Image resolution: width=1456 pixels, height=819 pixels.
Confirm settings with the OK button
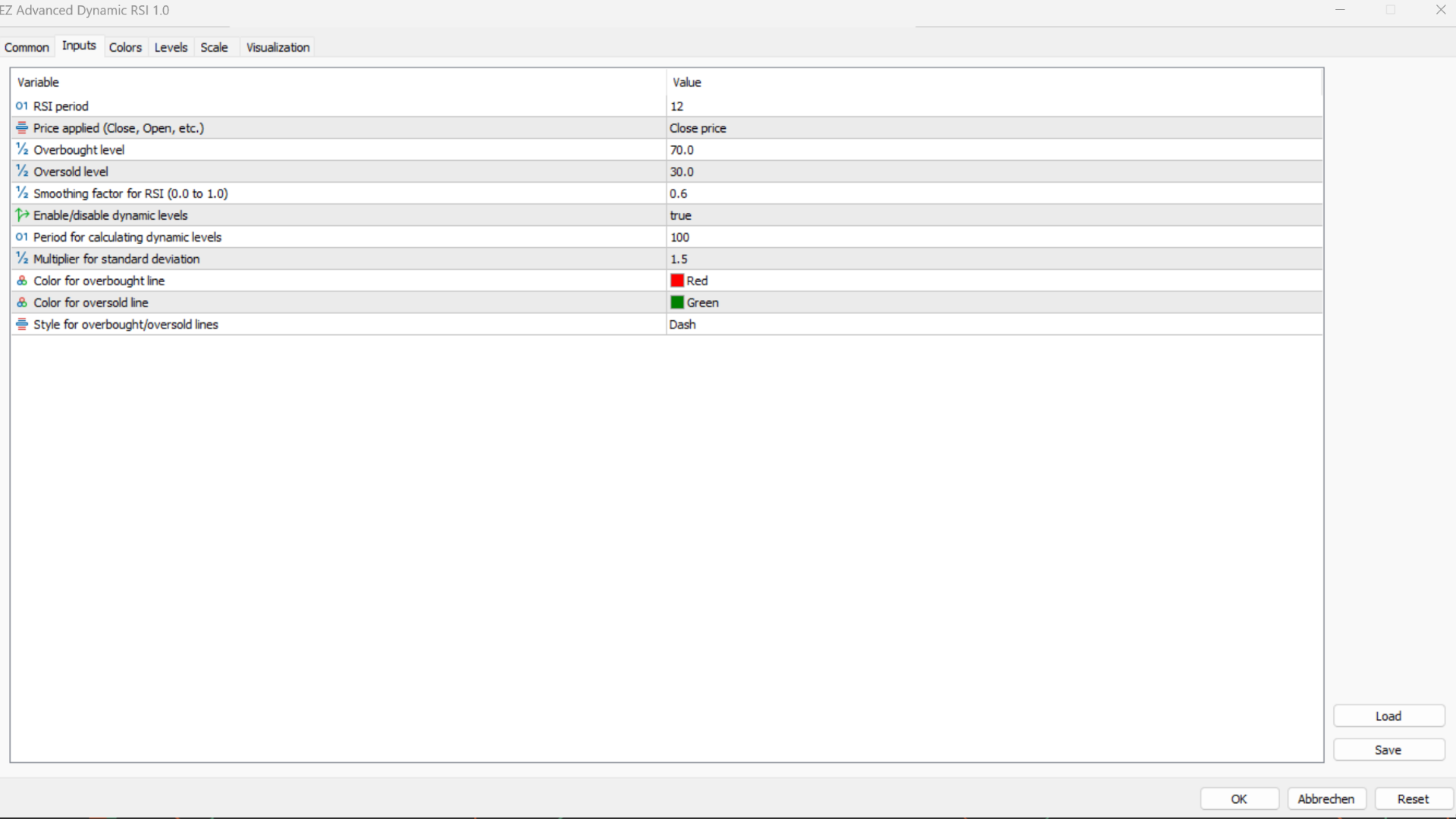[1239, 799]
